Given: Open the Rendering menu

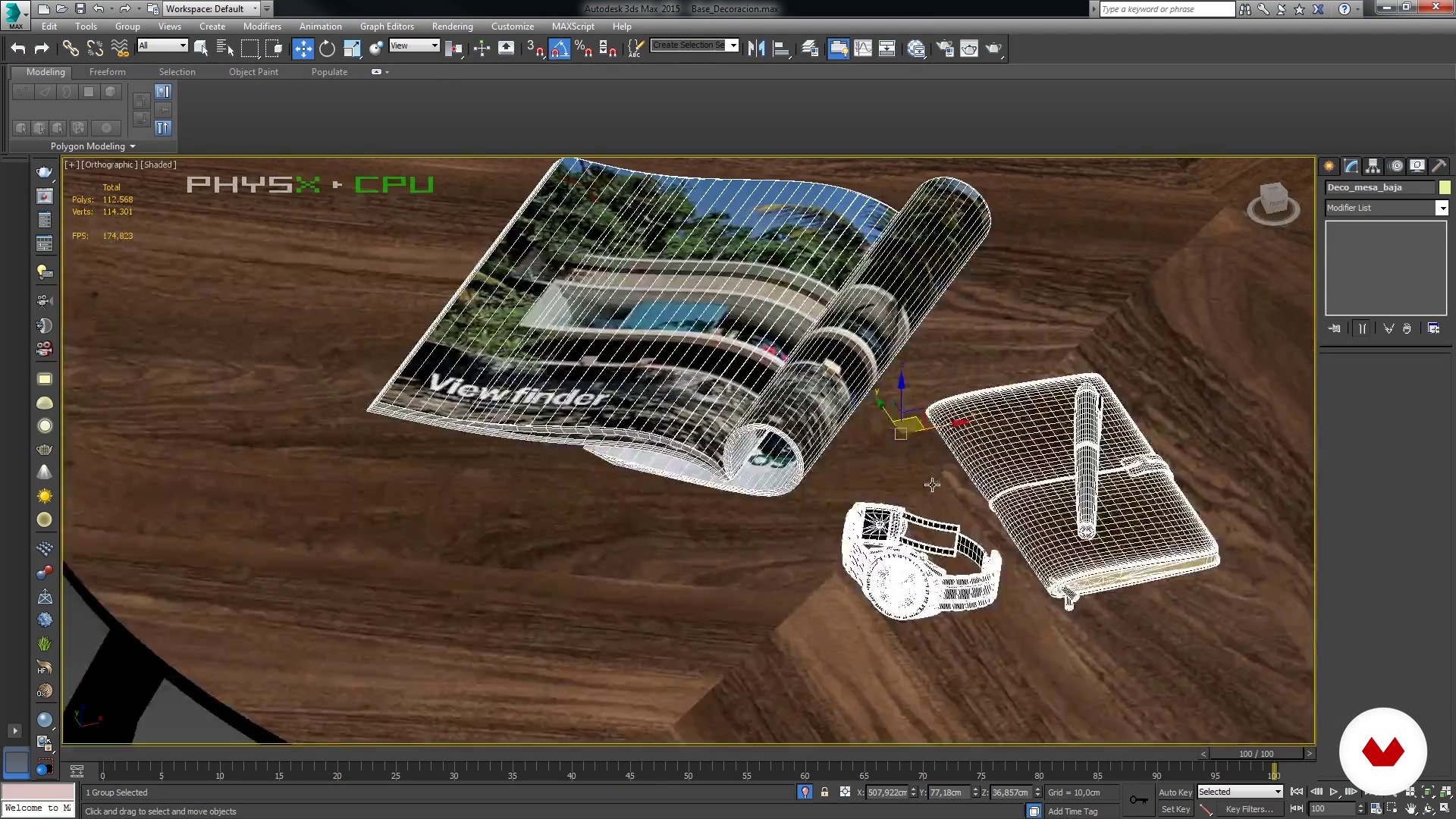Looking at the screenshot, I should tap(452, 27).
